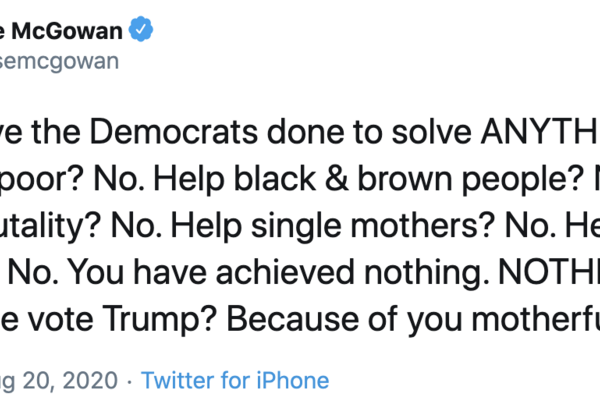600x415 pixels.
Task: Open the Twitter for iPhone source link
Action: coord(235,380)
